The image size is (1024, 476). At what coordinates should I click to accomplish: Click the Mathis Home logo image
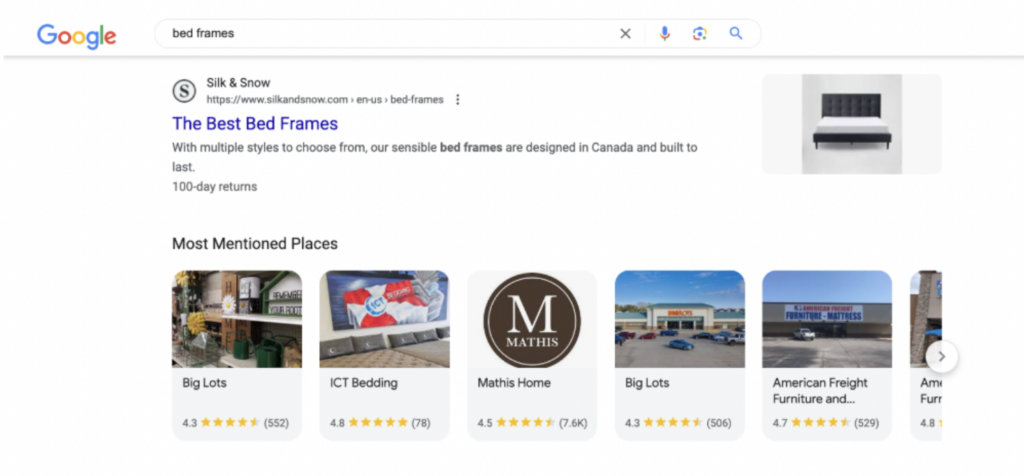pyautogui.click(x=532, y=319)
